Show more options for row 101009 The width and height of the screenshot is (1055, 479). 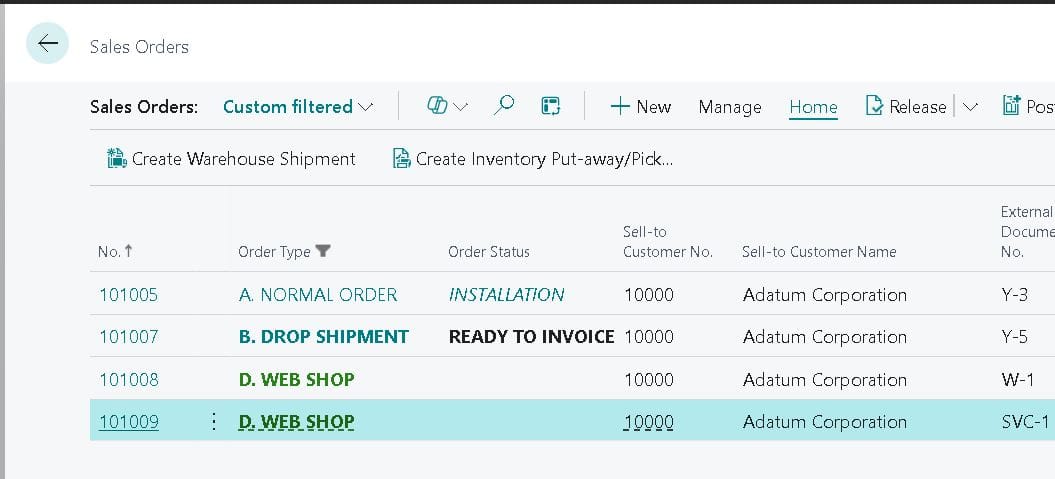(214, 422)
